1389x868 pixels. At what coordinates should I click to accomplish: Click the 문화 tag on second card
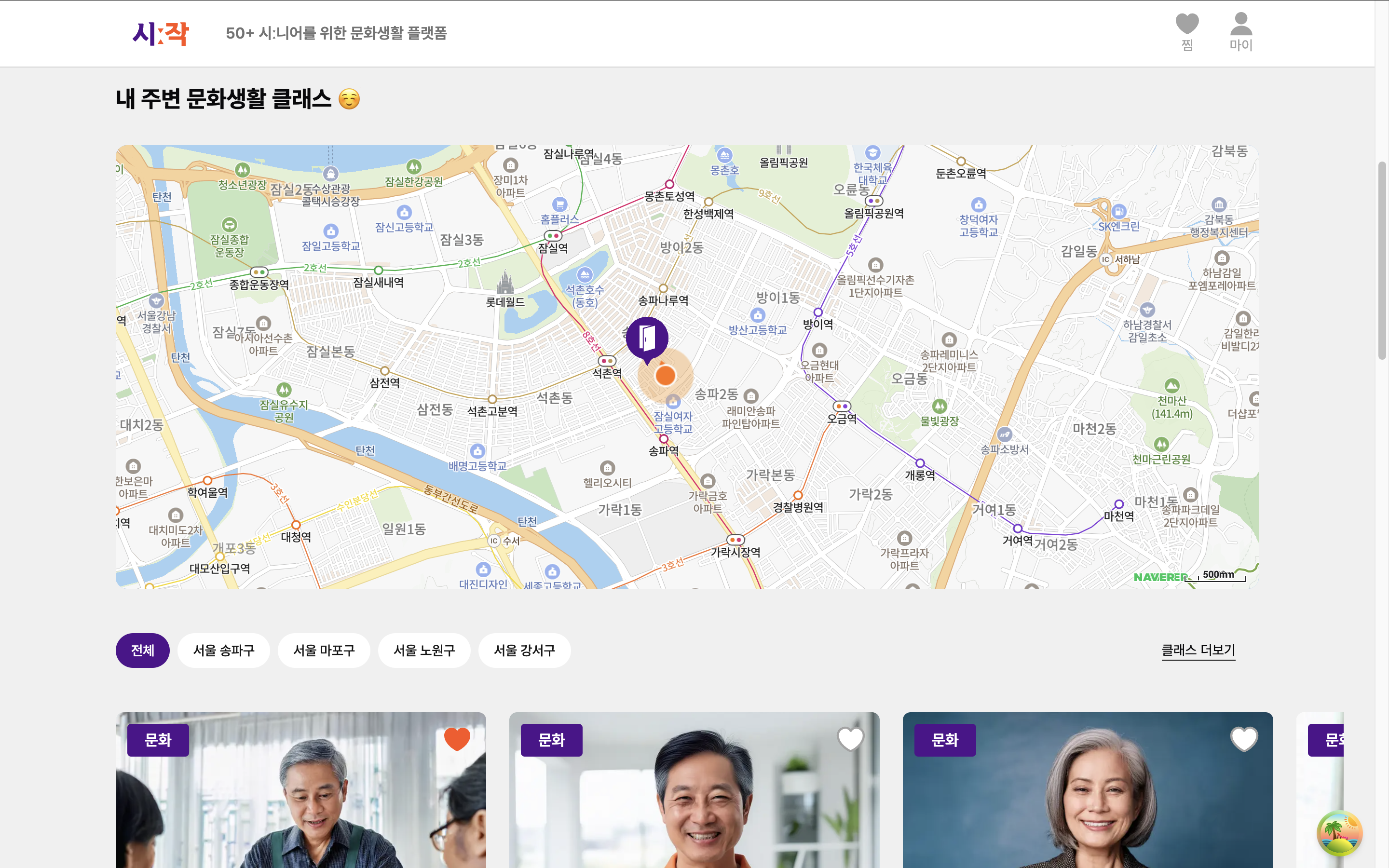552,740
